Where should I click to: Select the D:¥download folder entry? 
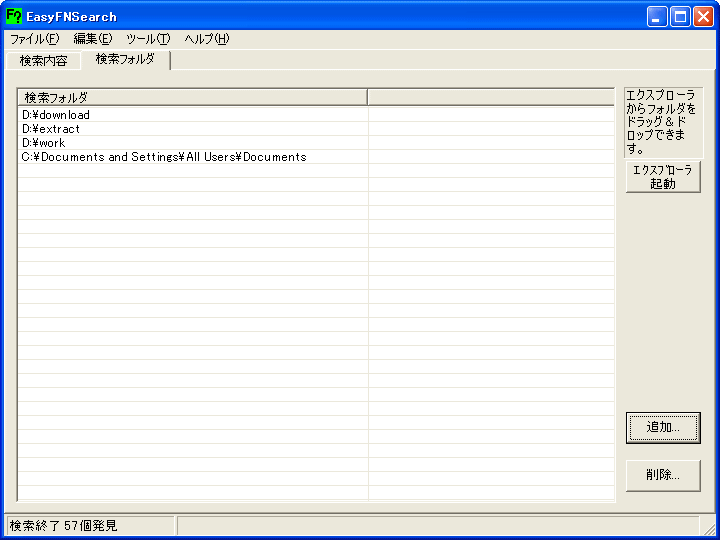click(x=56, y=115)
